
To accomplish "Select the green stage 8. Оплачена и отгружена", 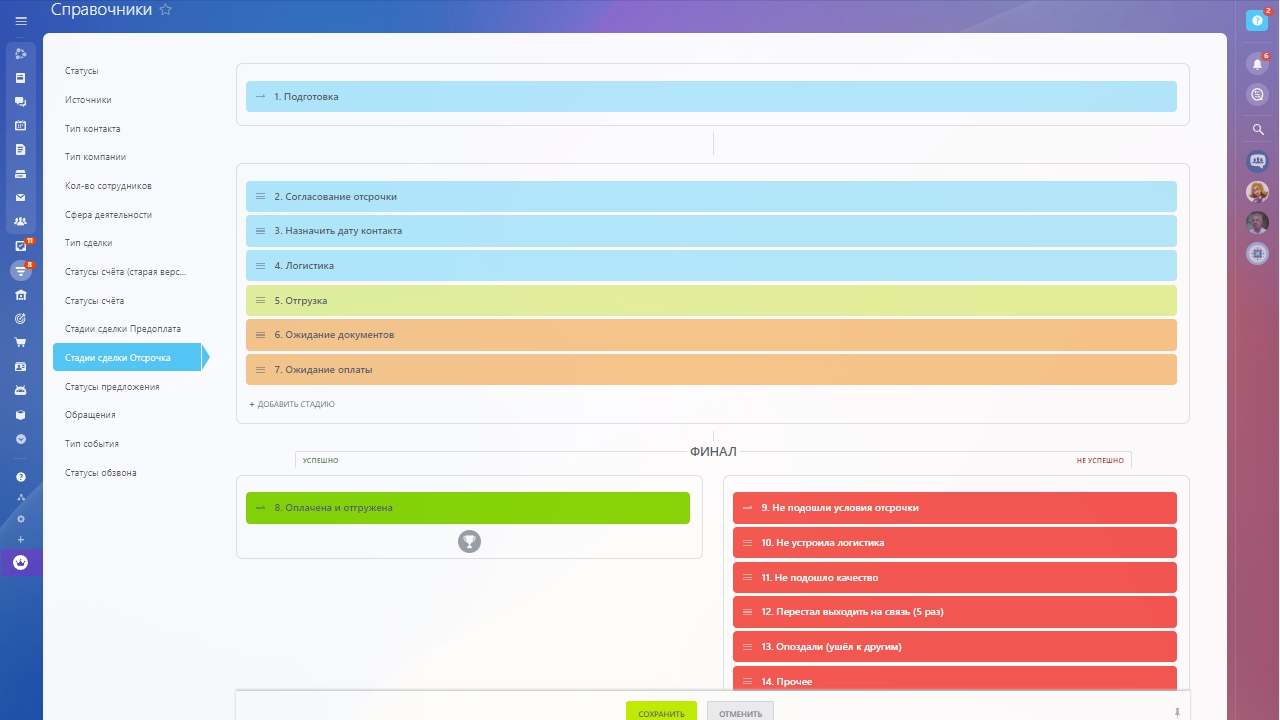I will (x=468, y=508).
